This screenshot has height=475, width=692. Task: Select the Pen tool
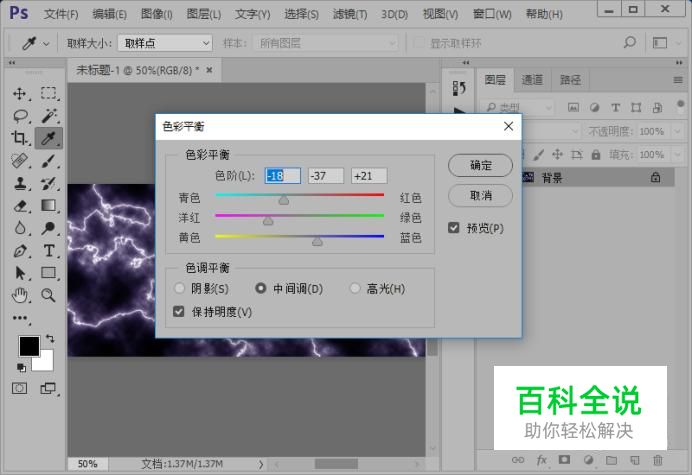[20, 251]
